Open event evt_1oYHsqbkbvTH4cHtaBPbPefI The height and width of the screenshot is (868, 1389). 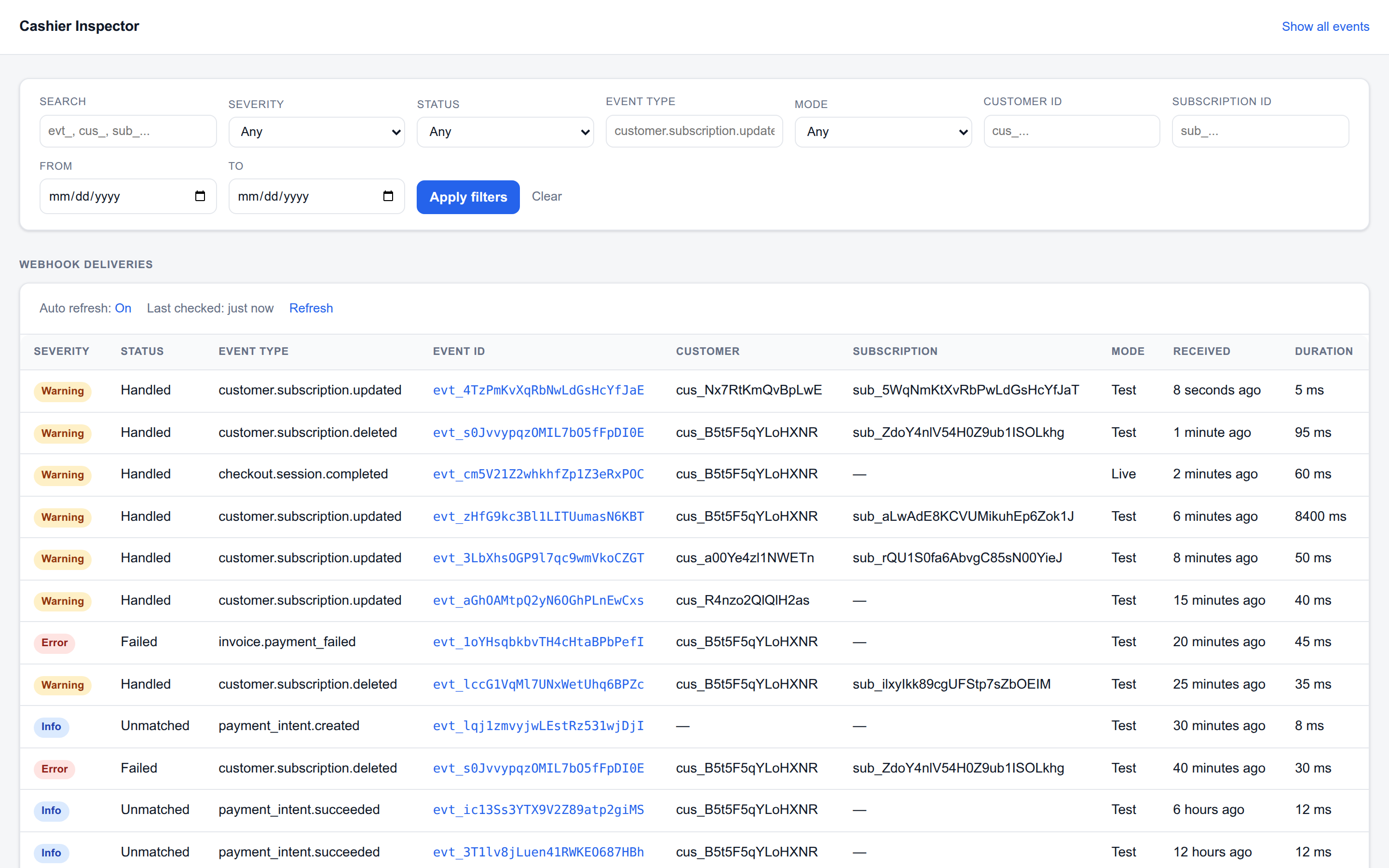pos(538,642)
